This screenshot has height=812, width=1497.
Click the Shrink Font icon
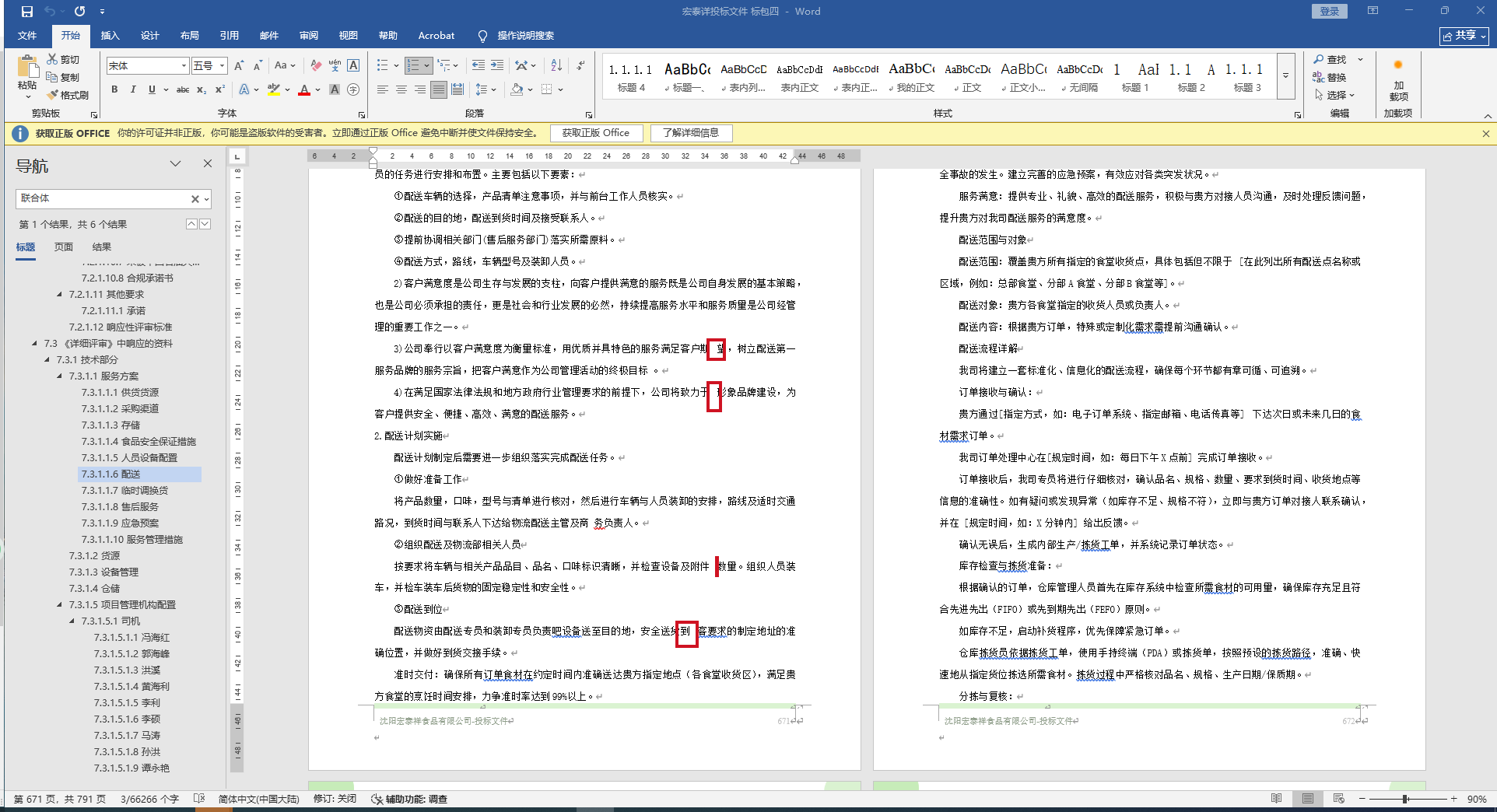tap(258, 66)
